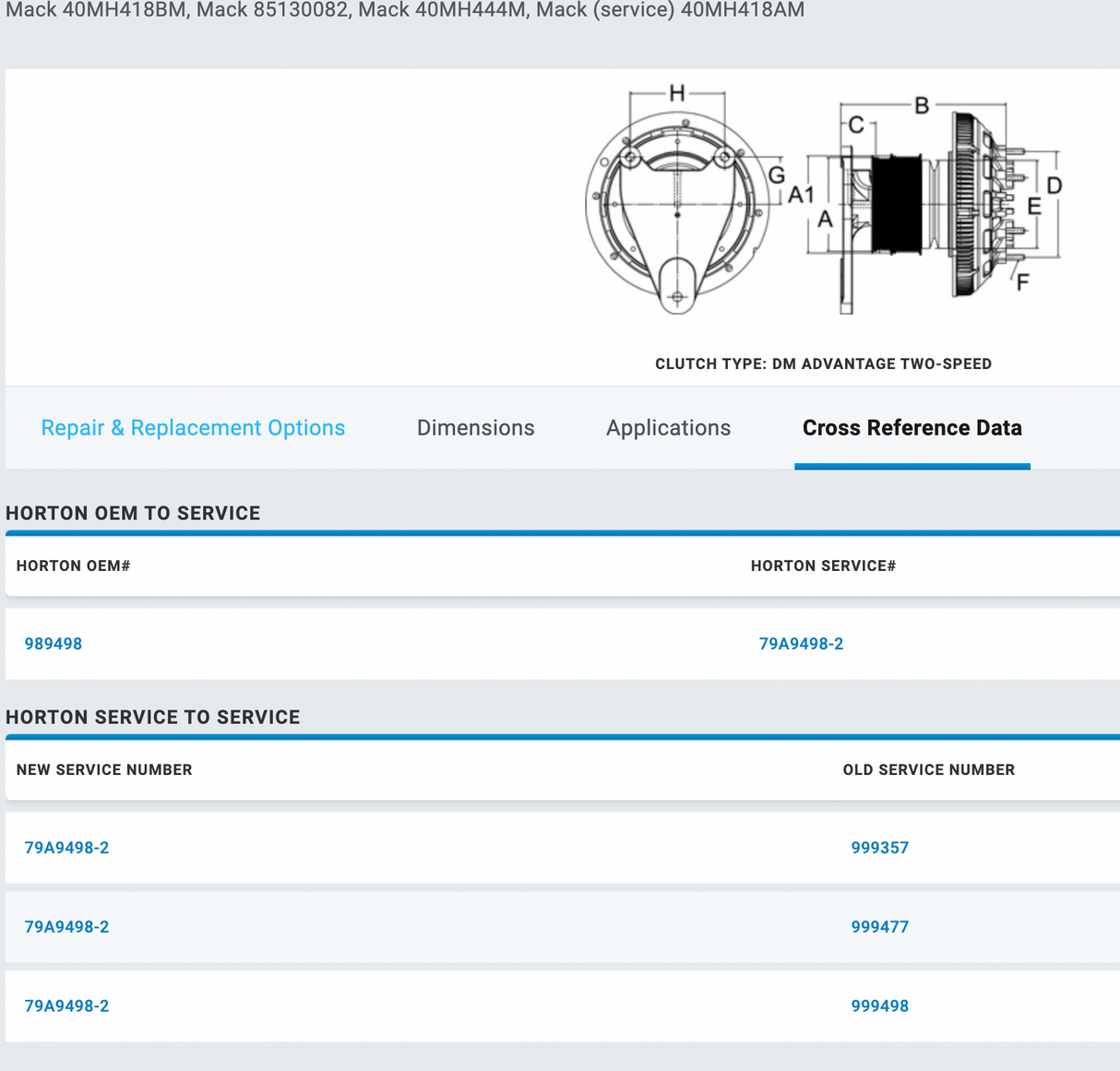Image resolution: width=1120 pixels, height=1071 pixels.
Task: Click the NEW SERVICE NUMBER column header
Action: [x=104, y=770]
